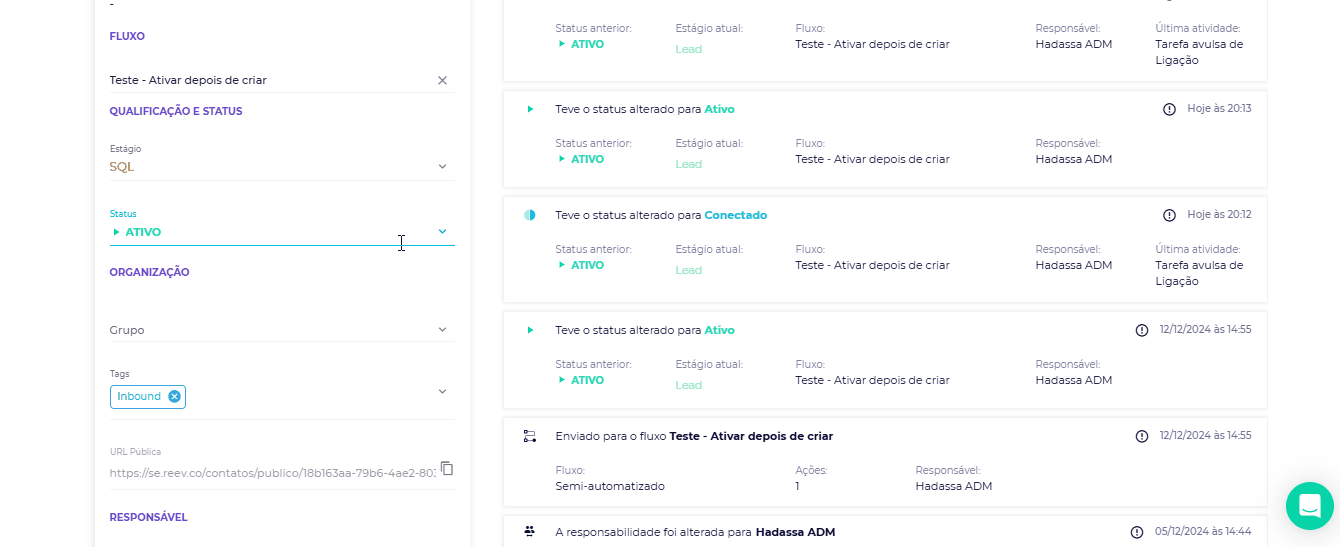Screen dimensions: 1340x547
Task: Click timestamp Hoje às 20:13
Action: (1219, 109)
